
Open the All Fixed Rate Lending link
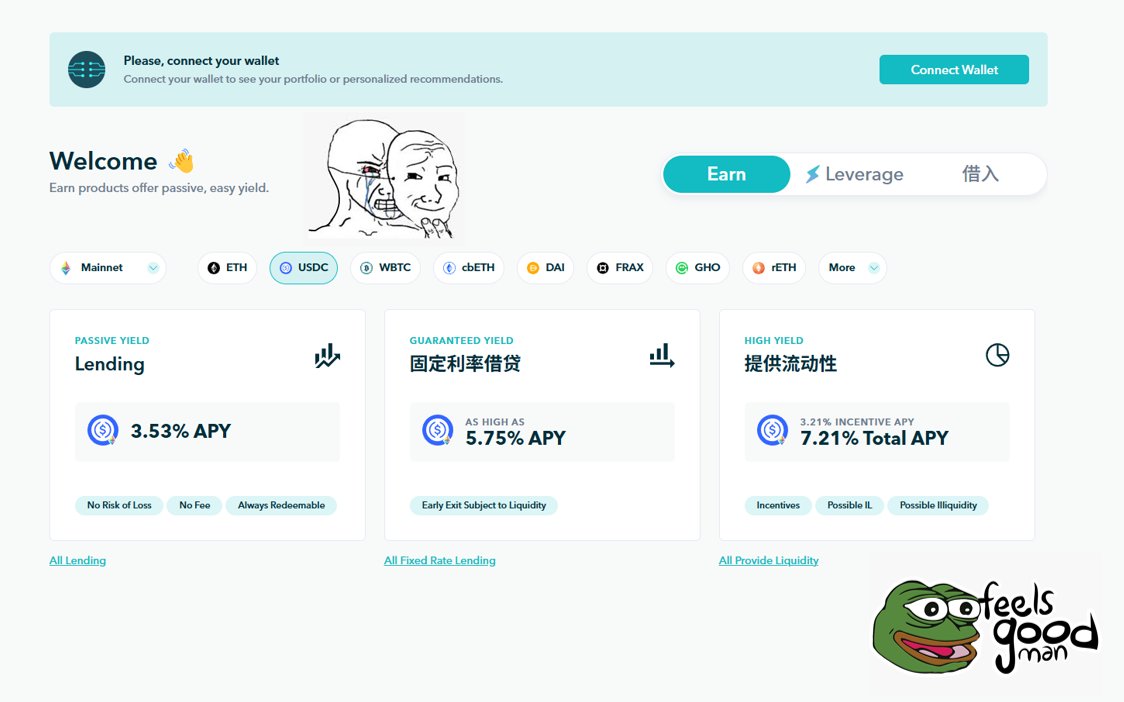[440, 561]
